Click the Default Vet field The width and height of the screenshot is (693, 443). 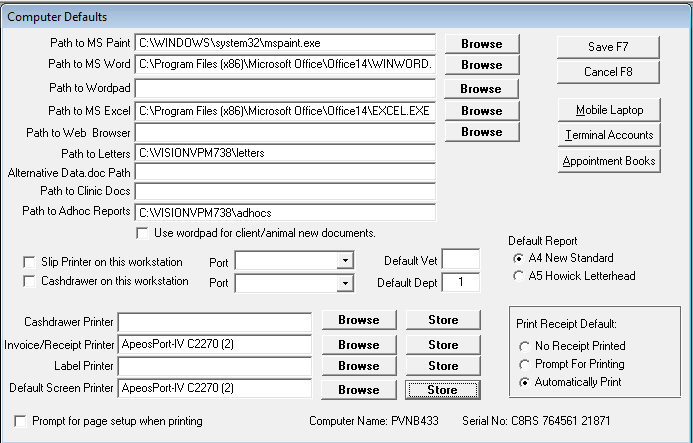tap(461, 259)
